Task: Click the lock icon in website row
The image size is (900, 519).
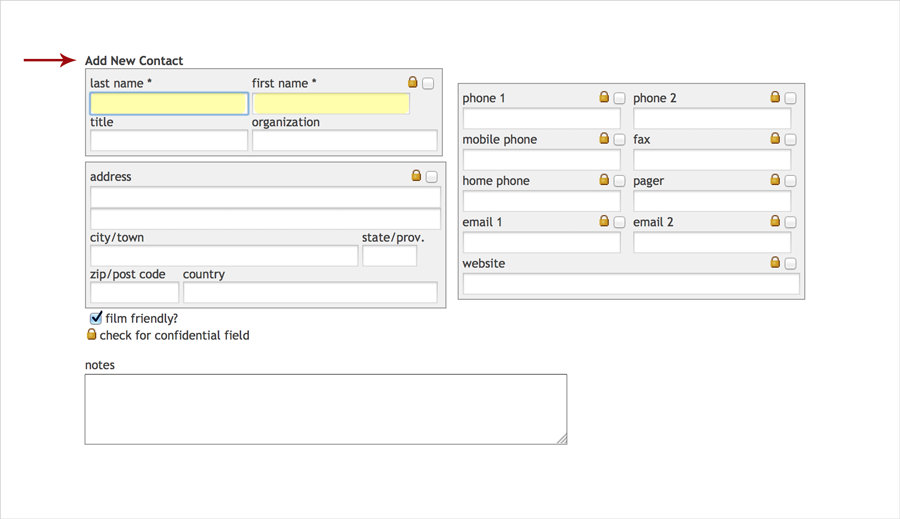Action: (x=775, y=262)
